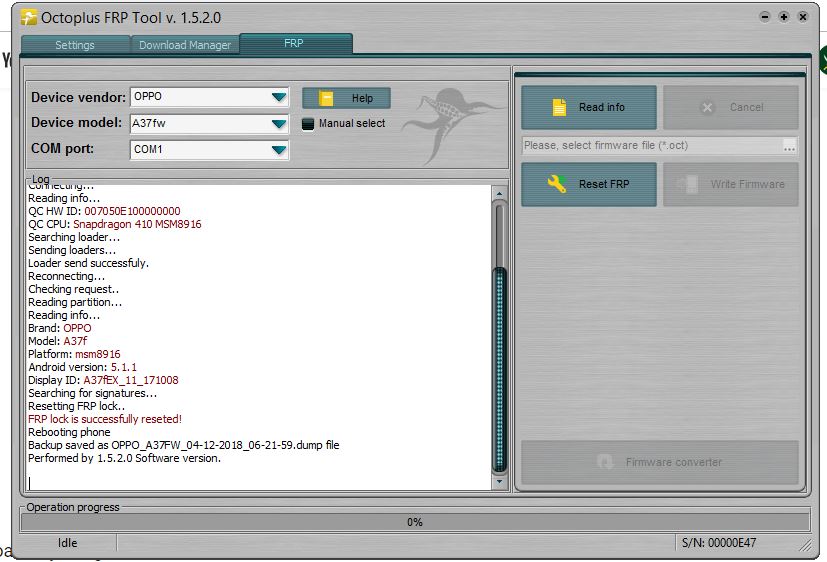
Task: Click the Read info document icon
Action: coord(559,107)
